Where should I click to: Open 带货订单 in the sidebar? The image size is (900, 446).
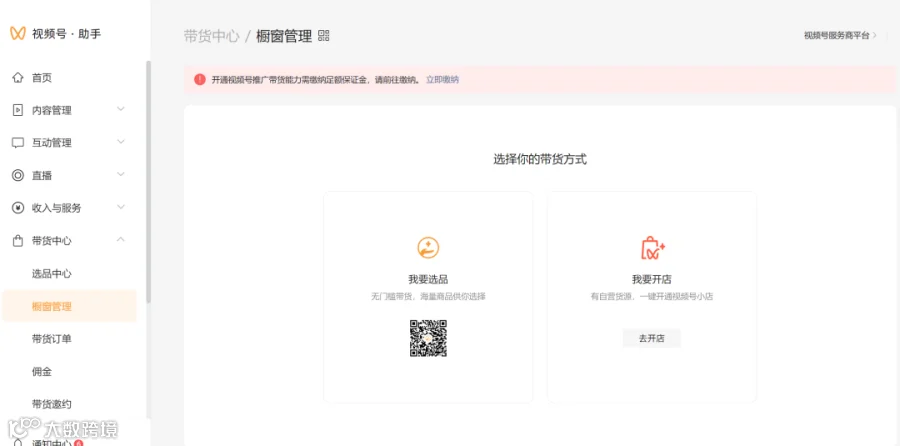coord(52,339)
